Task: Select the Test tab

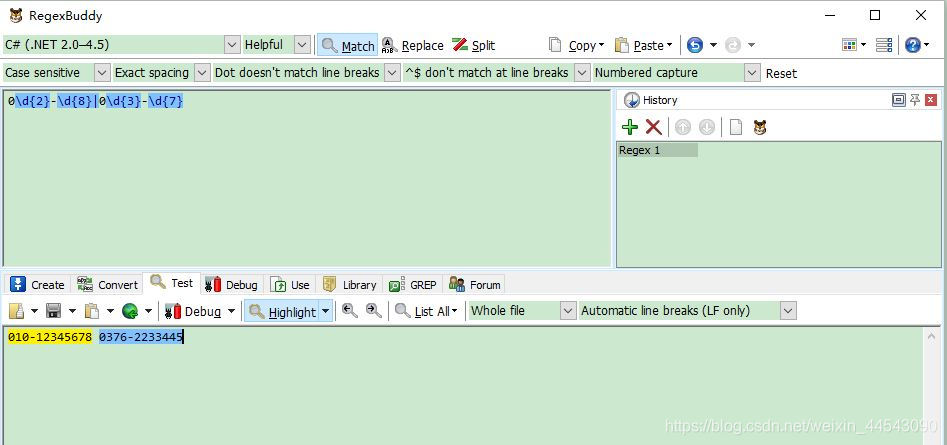Action: pyautogui.click(x=172, y=283)
